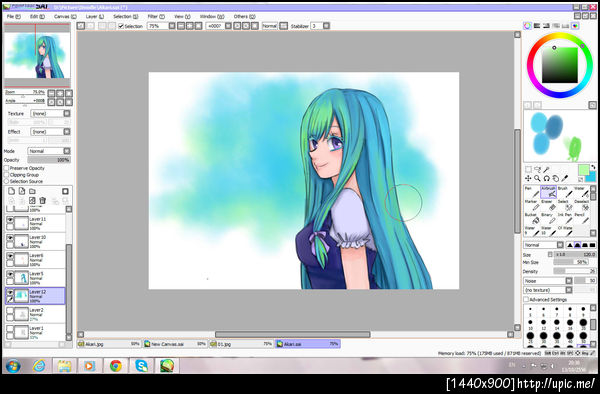Show Layer2 by clicking its visibility box
600x394 pixels.
10,311
